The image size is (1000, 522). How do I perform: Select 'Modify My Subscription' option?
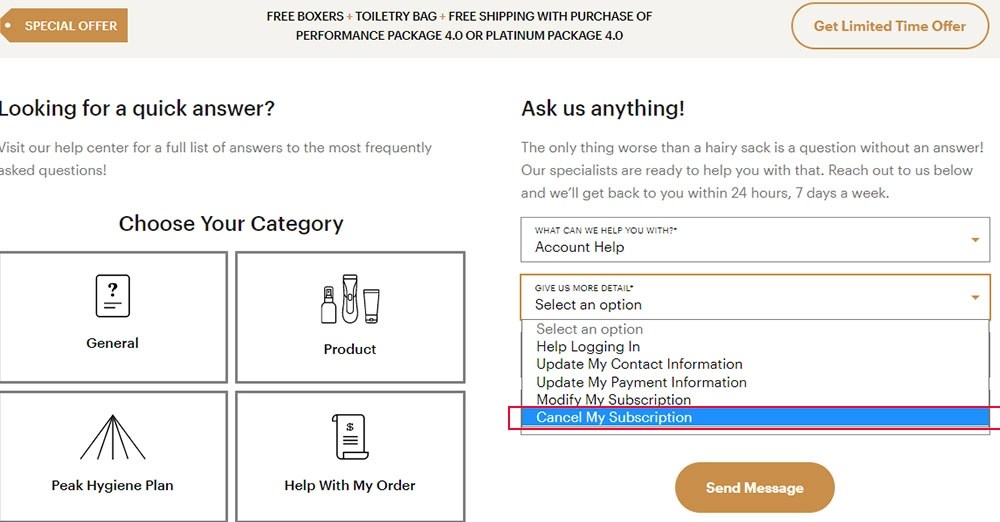[614, 399]
